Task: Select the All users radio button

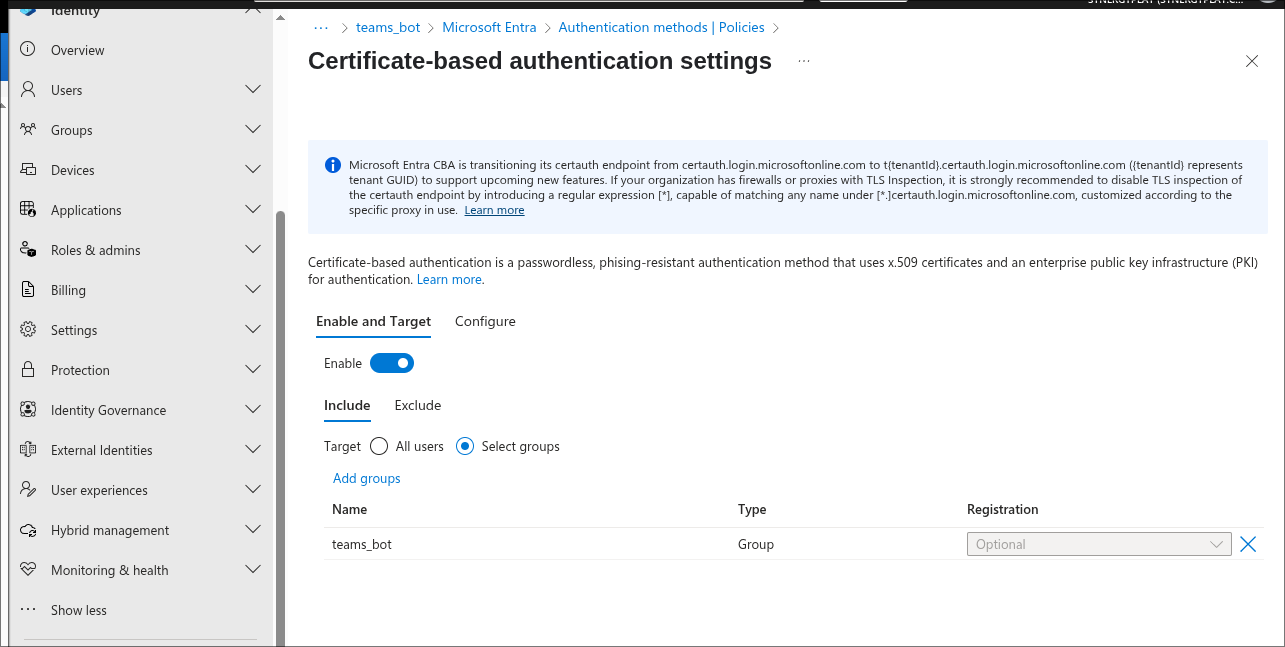Action: (379, 446)
